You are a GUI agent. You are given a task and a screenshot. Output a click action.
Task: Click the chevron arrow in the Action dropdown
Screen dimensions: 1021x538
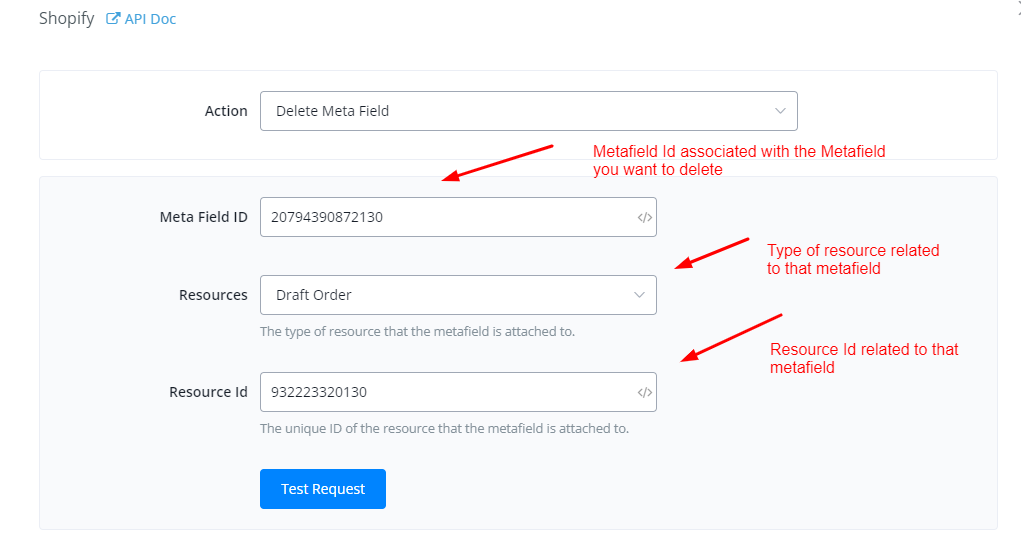(x=780, y=111)
